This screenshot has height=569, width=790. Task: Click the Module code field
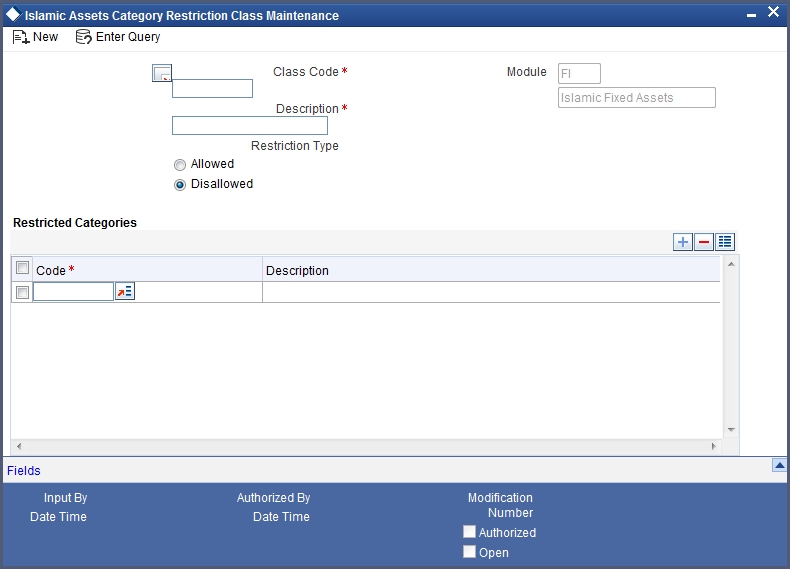click(579, 74)
